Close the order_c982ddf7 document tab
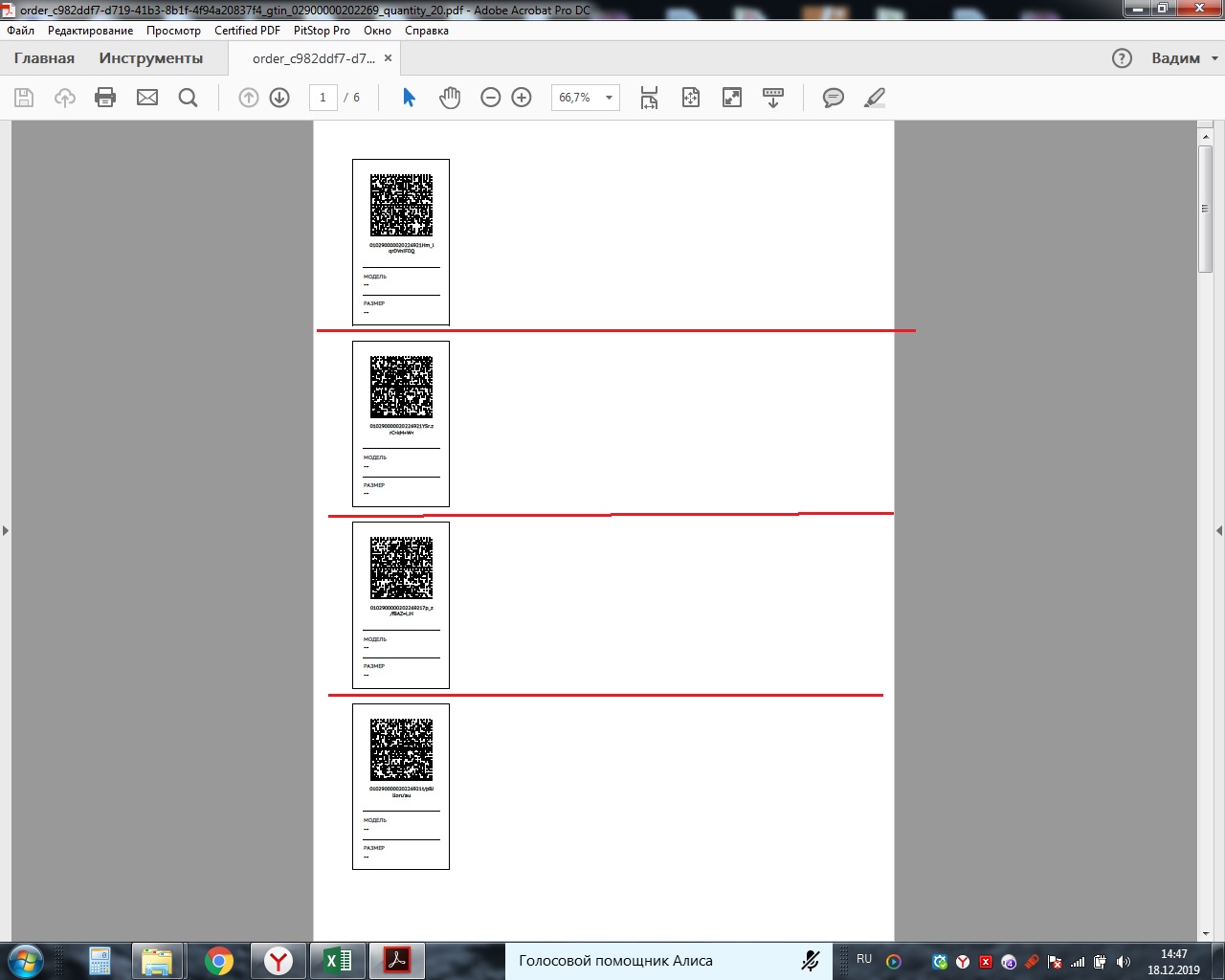This screenshot has height=980, width=1225. point(388,58)
